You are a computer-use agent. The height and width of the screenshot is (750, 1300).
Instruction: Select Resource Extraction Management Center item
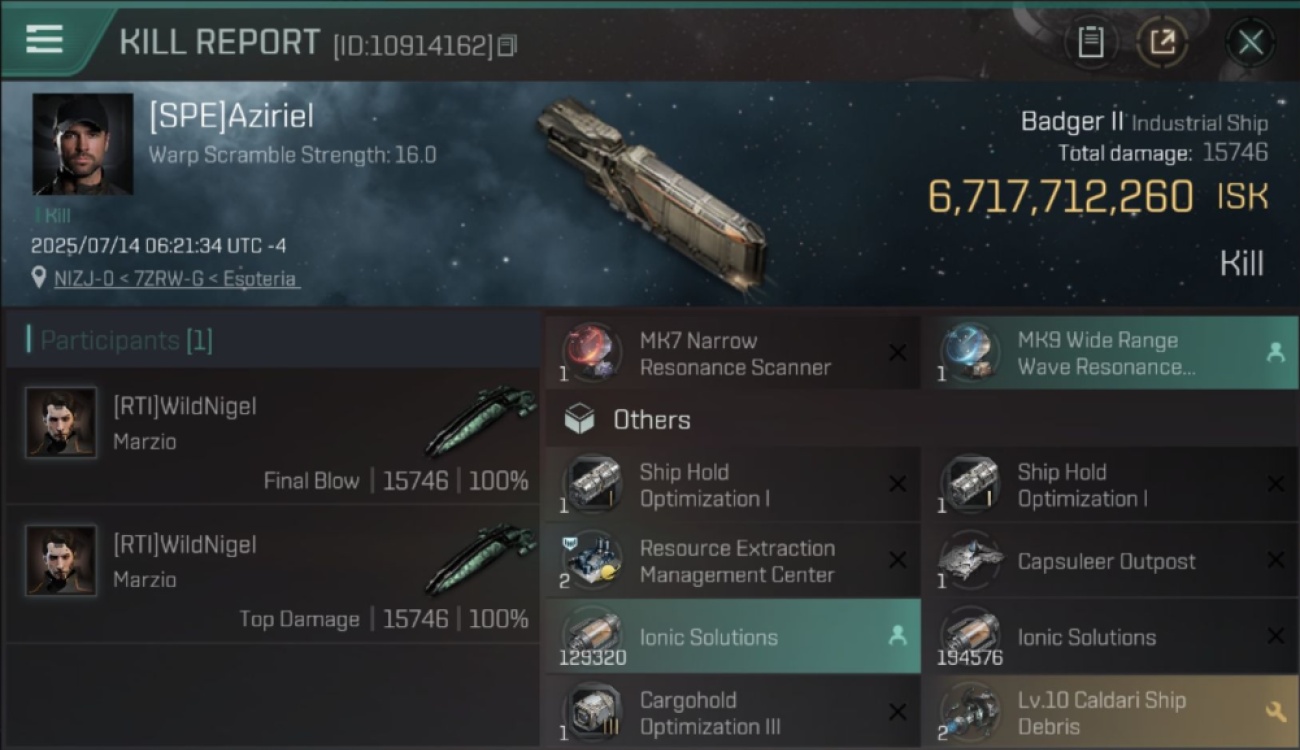[x=733, y=561]
